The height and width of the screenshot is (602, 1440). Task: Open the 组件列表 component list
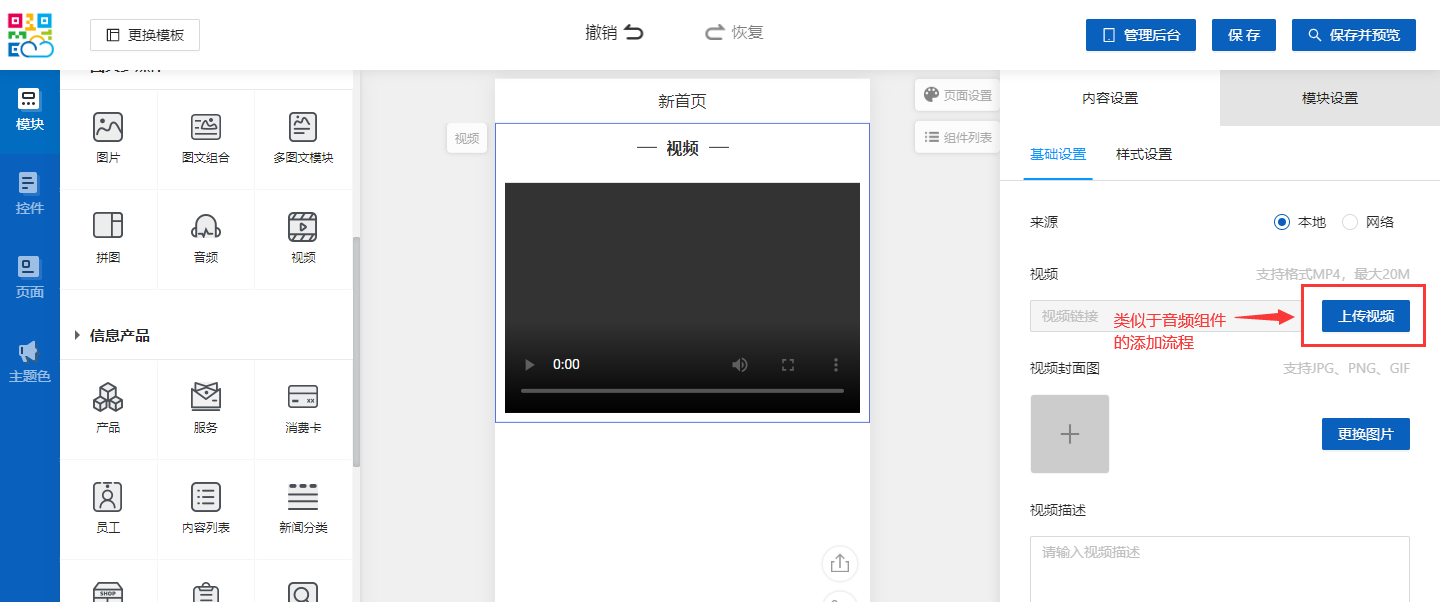coord(958,137)
